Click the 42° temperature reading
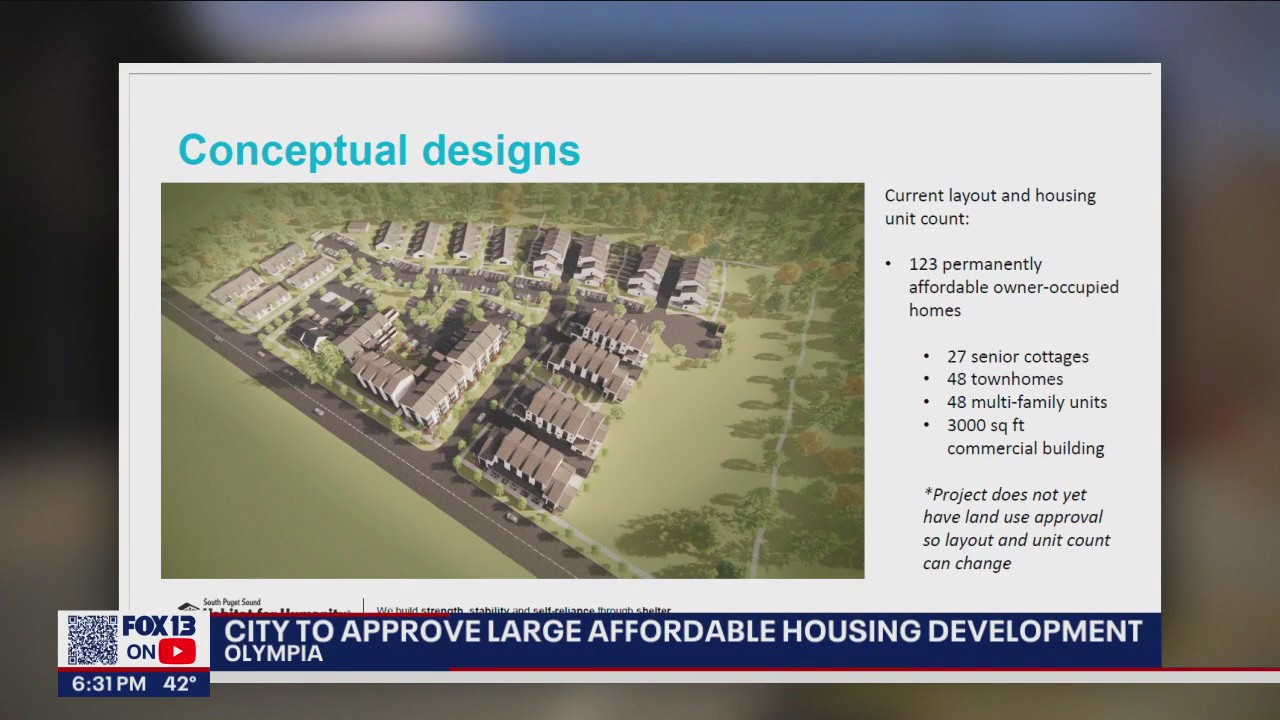This screenshot has width=1280, height=720. point(179,684)
